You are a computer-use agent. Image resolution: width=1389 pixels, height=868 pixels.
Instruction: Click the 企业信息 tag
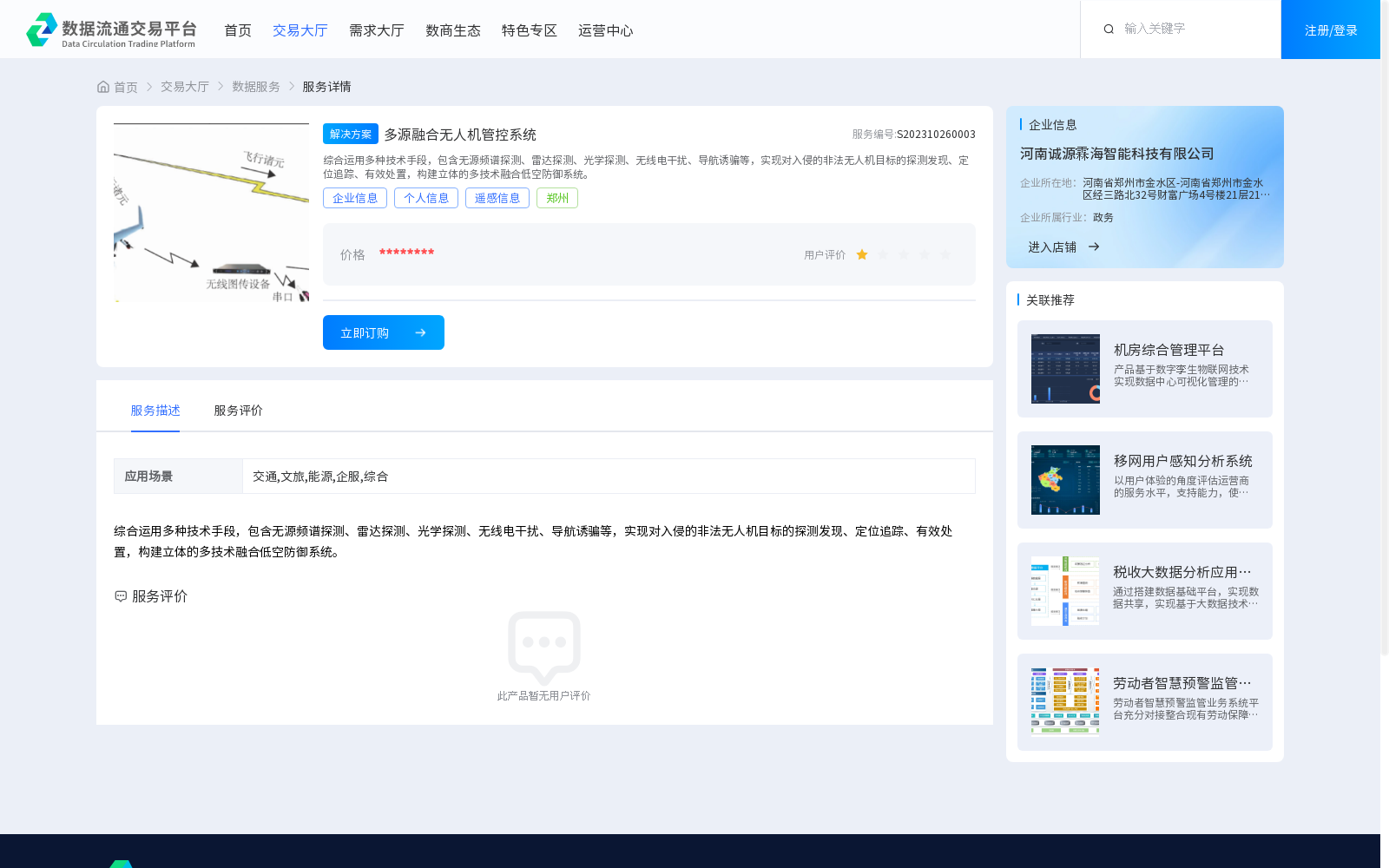355,198
